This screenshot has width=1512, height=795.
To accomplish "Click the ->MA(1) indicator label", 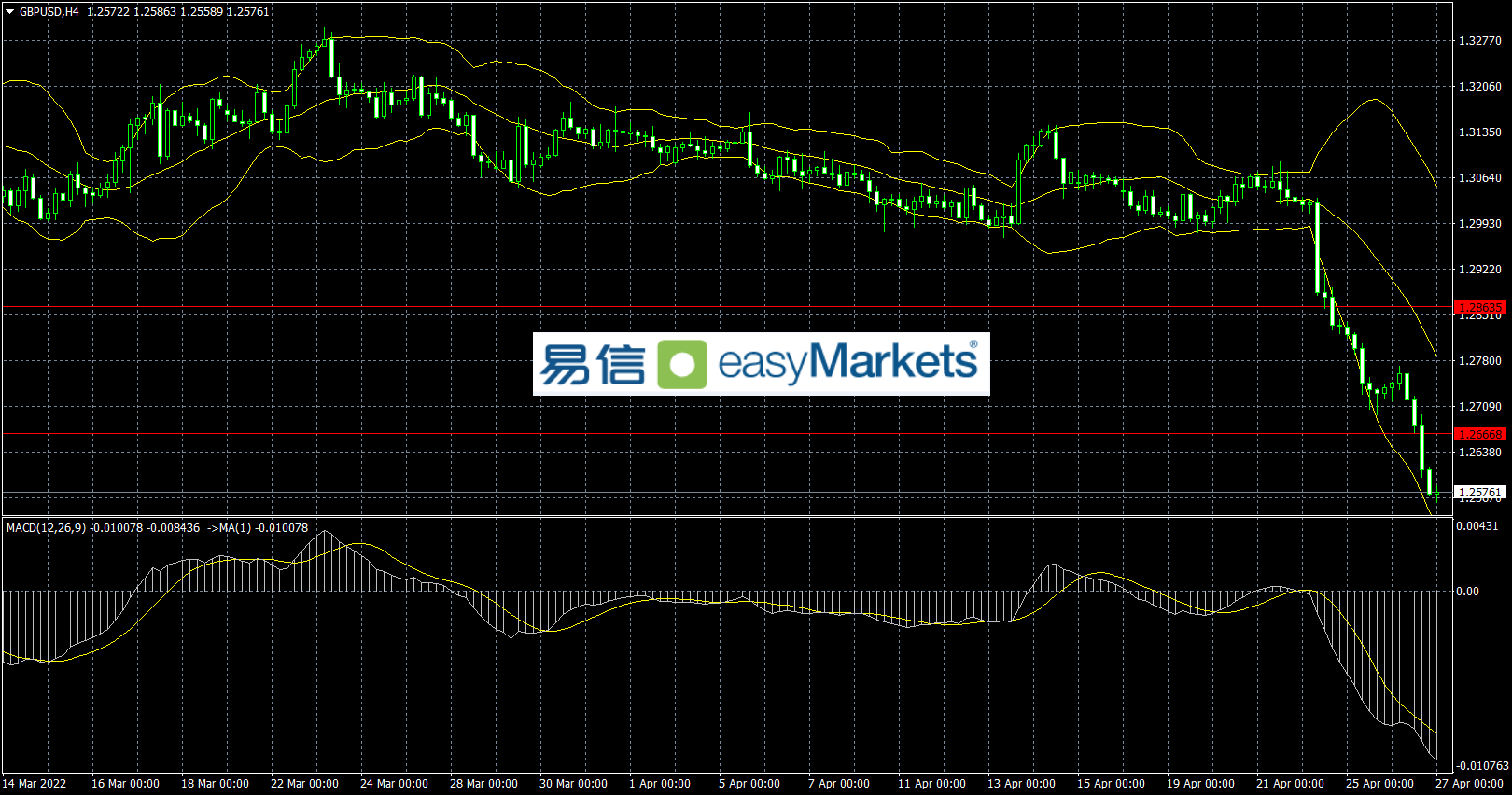I will pyautogui.click(x=230, y=528).
